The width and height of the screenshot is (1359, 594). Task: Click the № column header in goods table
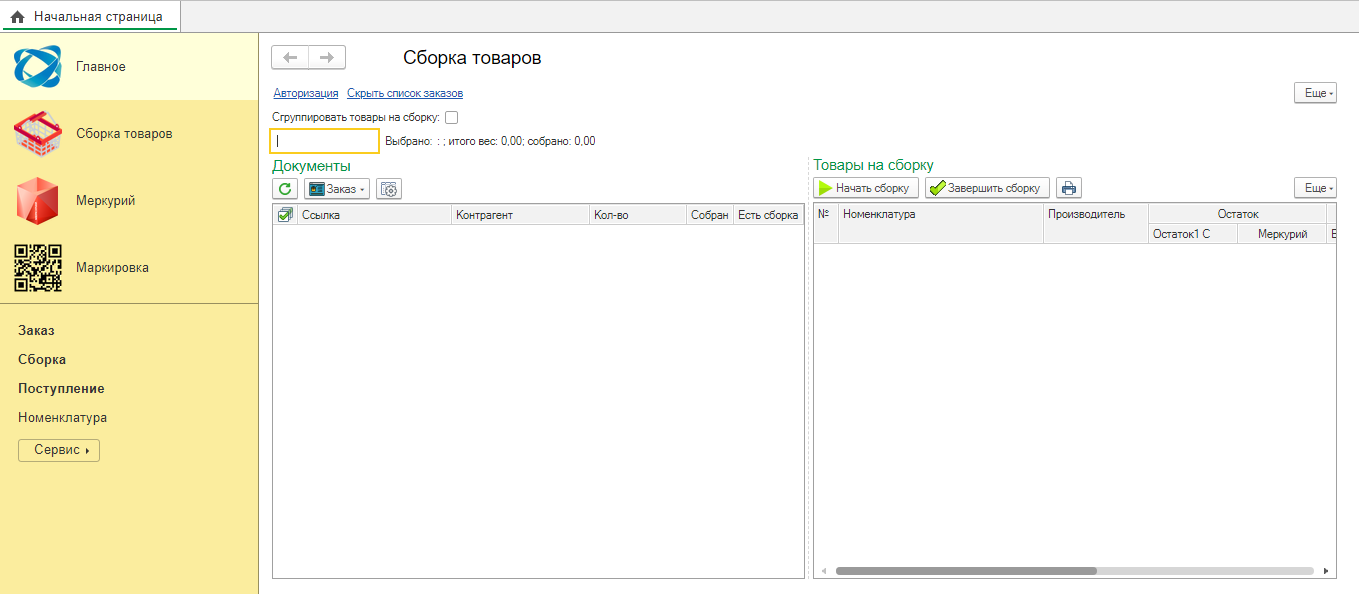(x=826, y=224)
